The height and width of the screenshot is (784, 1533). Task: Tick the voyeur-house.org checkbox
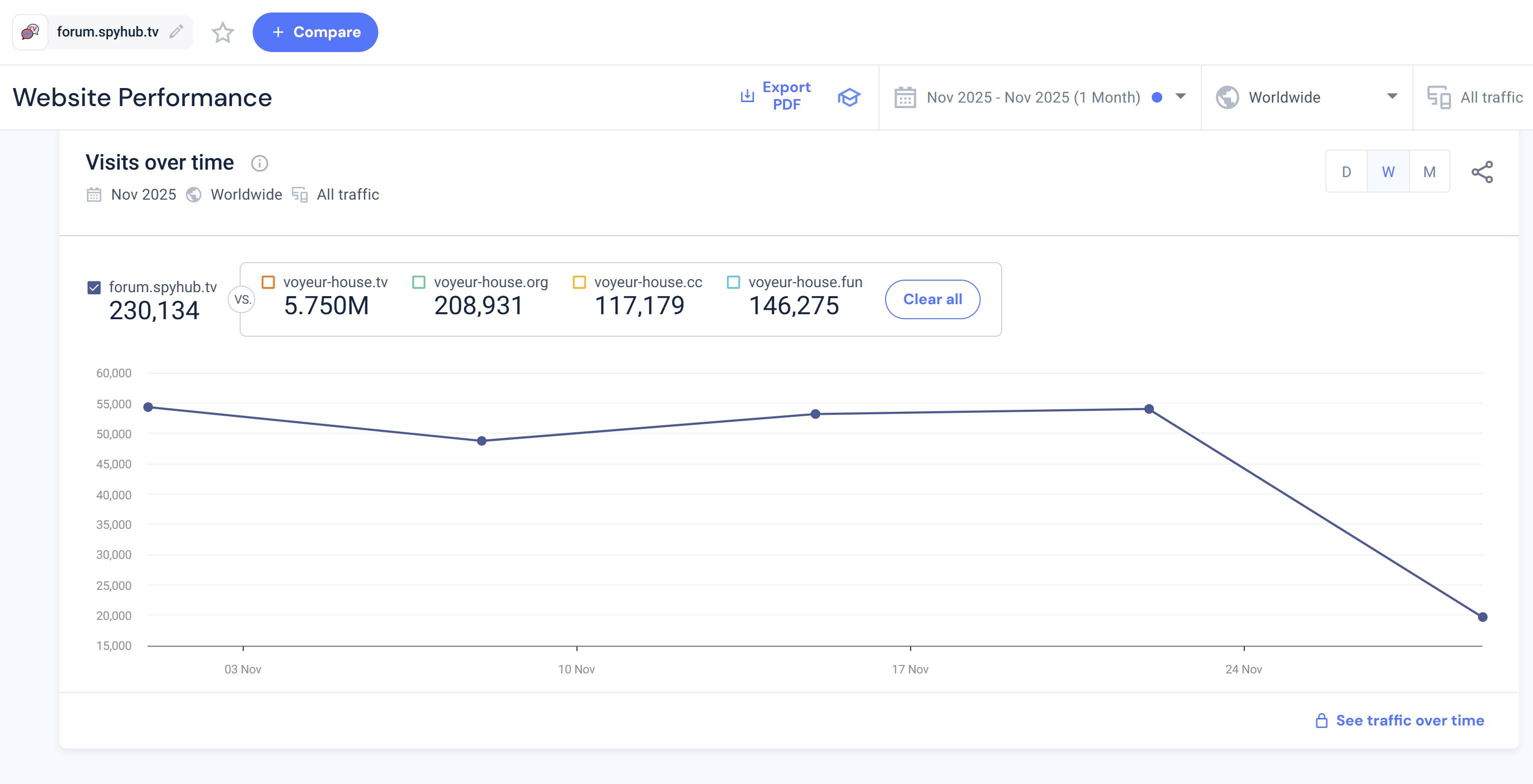[x=419, y=282]
